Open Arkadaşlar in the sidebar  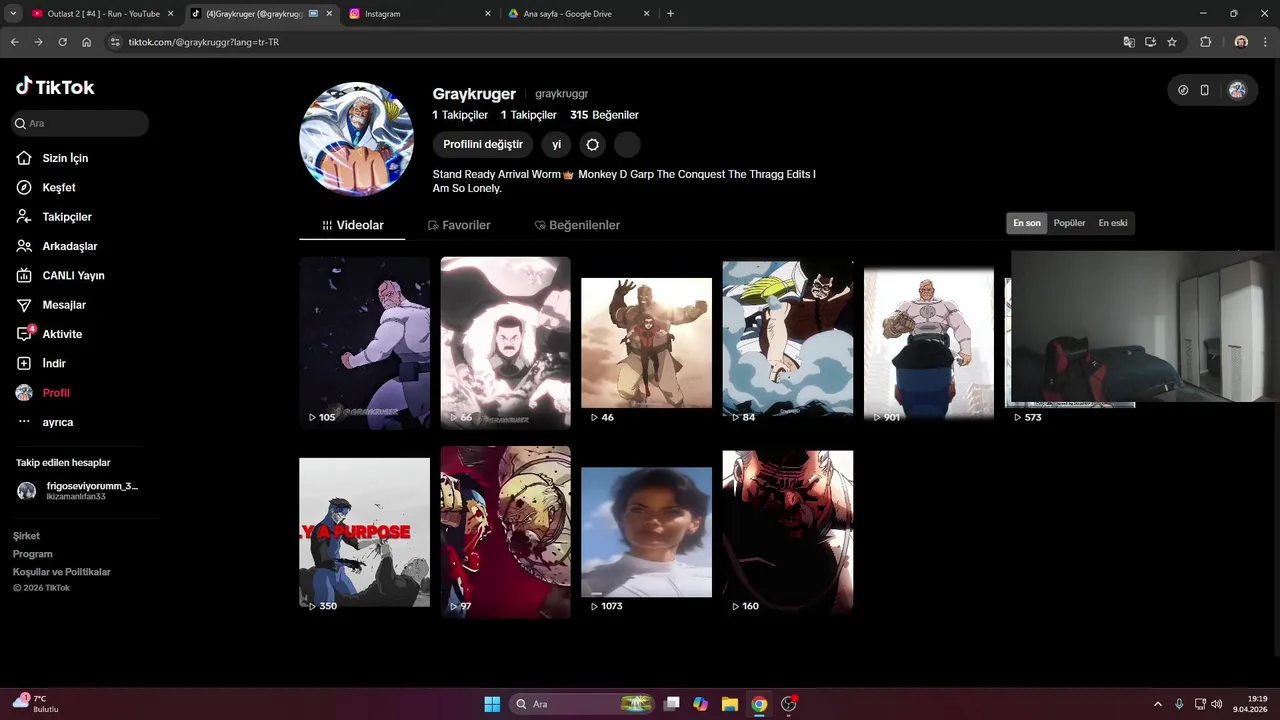pos(70,246)
